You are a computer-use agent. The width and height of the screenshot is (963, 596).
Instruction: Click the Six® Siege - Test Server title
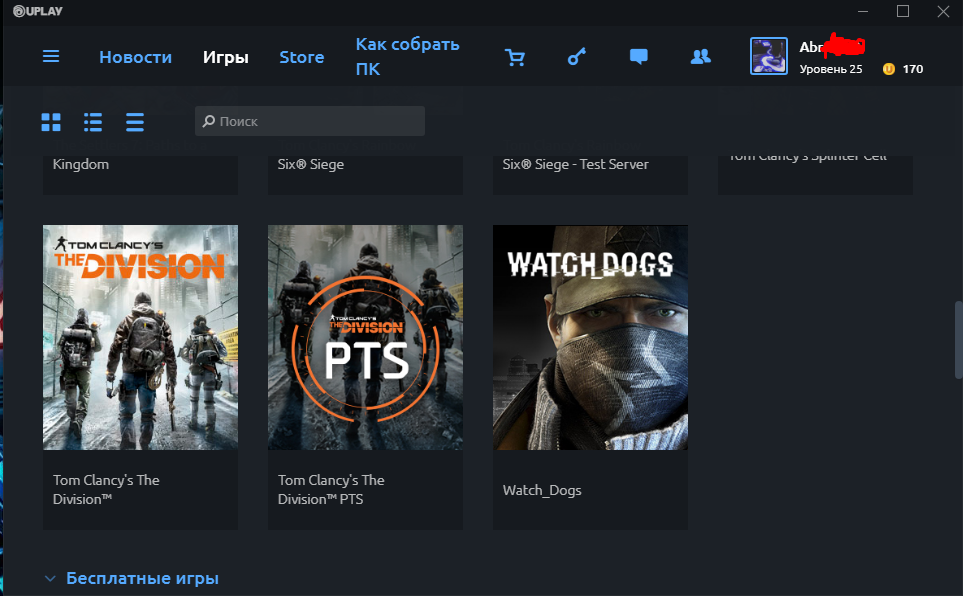click(x=575, y=164)
